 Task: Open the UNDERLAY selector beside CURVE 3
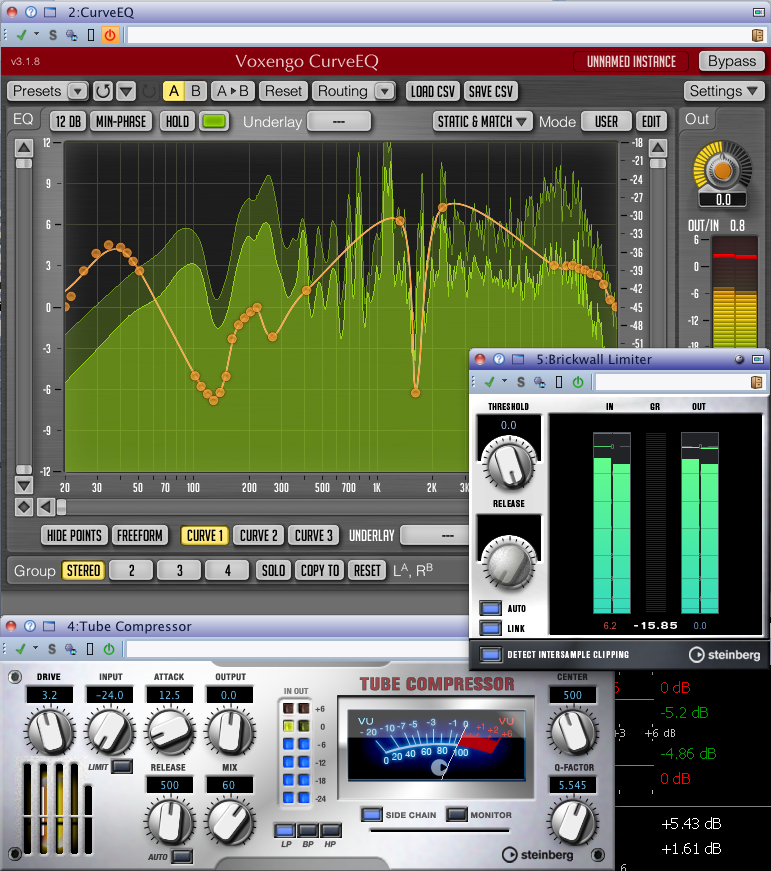[435, 535]
